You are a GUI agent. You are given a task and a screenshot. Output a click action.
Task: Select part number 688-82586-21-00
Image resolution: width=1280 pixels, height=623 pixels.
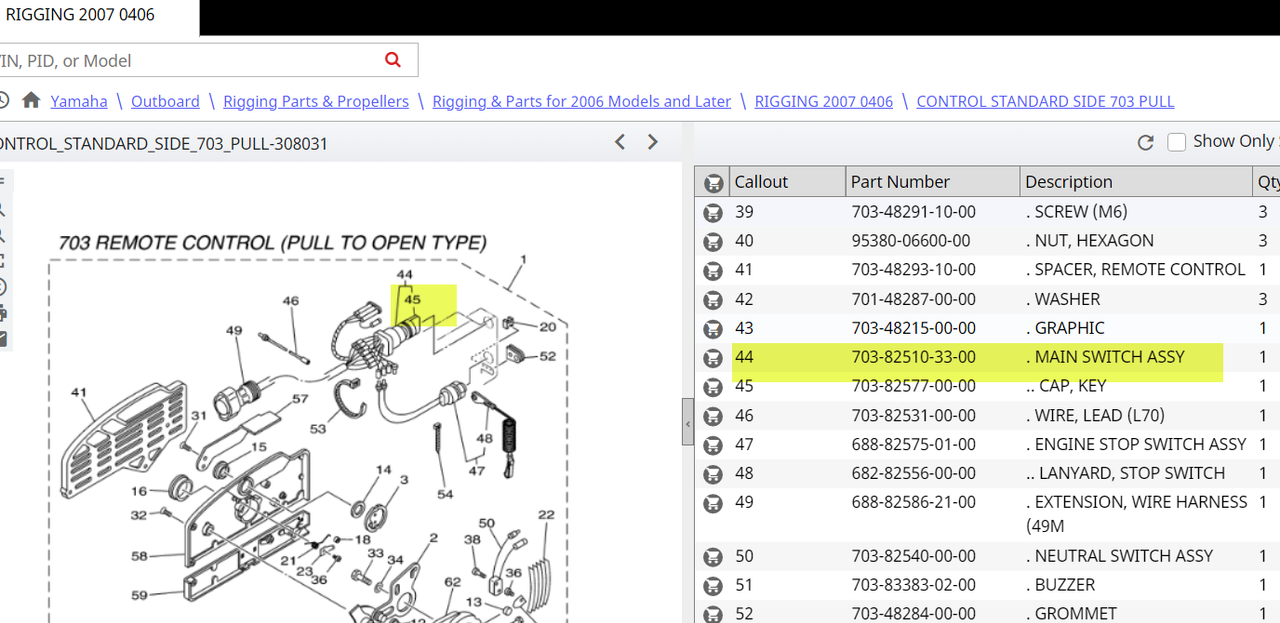pyautogui.click(x=913, y=502)
